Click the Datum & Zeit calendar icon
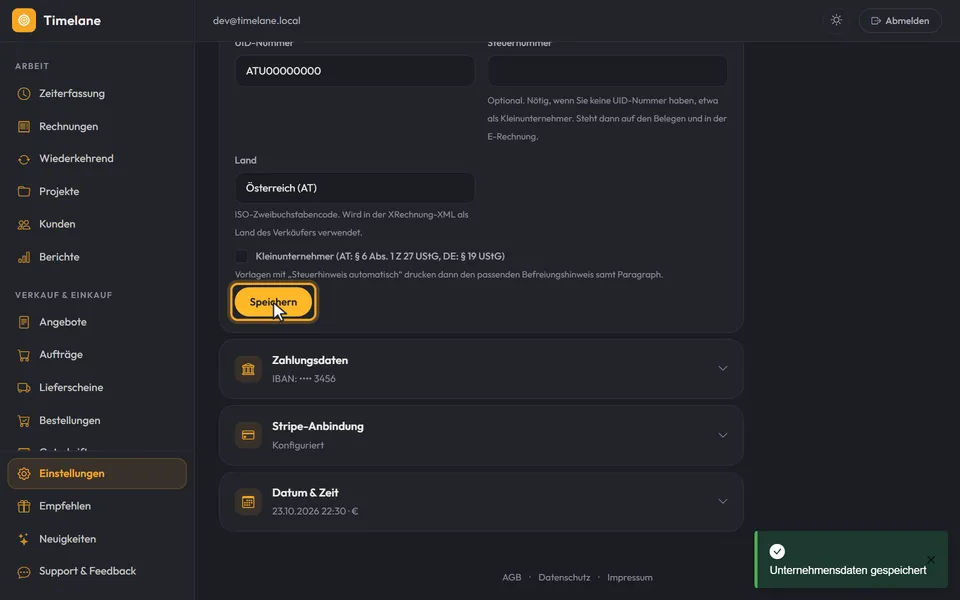Viewport: 960px width, 600px height. coord(248,502)
